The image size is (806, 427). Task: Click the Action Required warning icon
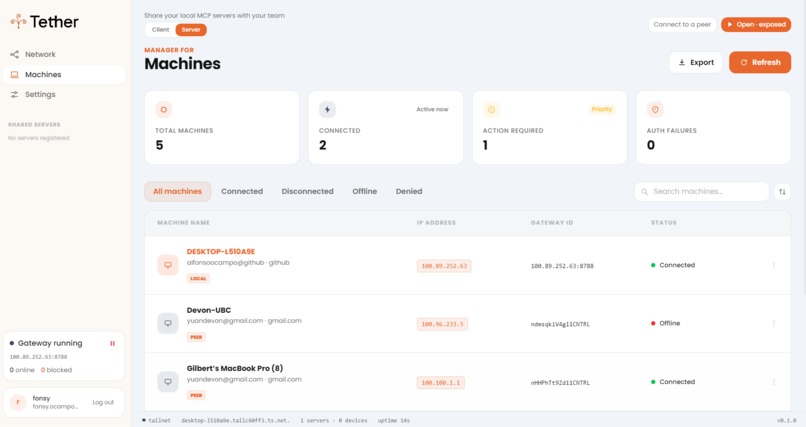coord(491,109)
